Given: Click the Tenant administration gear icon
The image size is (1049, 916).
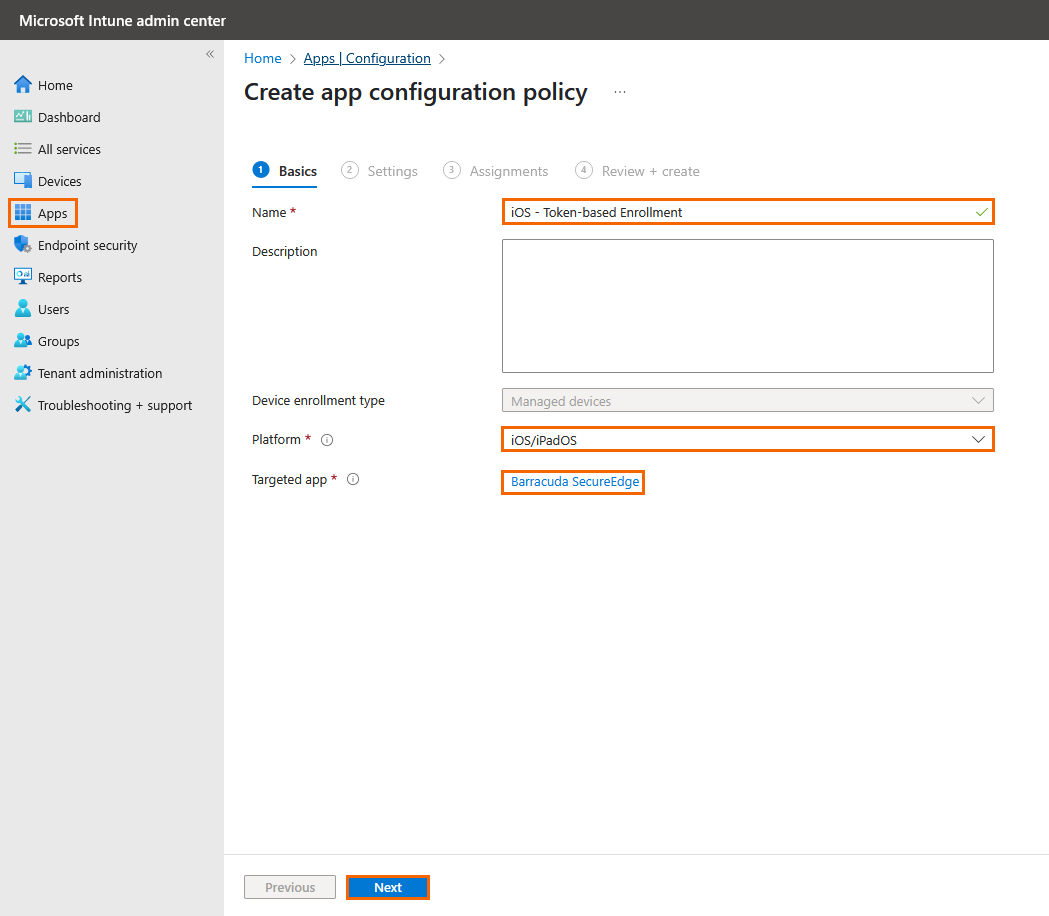Looking at the screenshot, I should (23, 373).
